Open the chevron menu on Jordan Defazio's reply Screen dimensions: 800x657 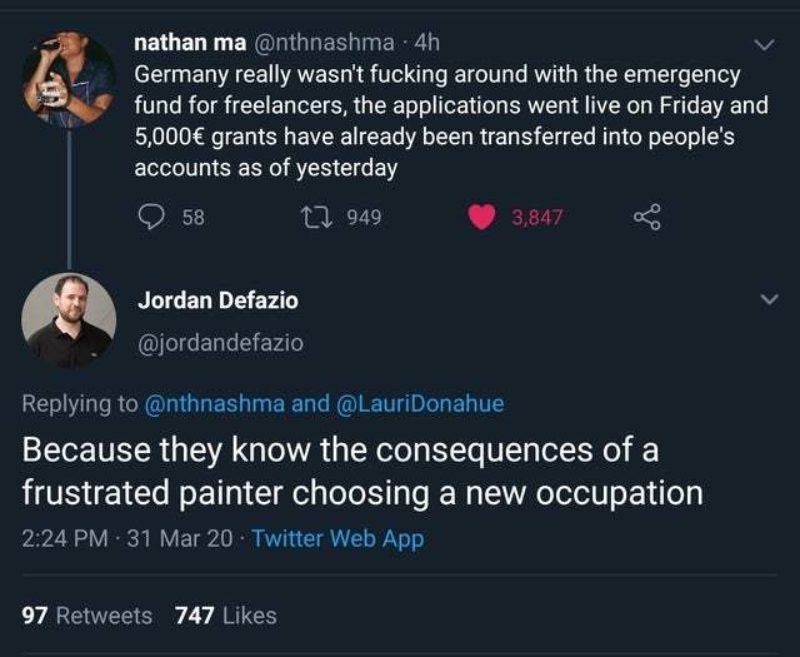(765, 299)
